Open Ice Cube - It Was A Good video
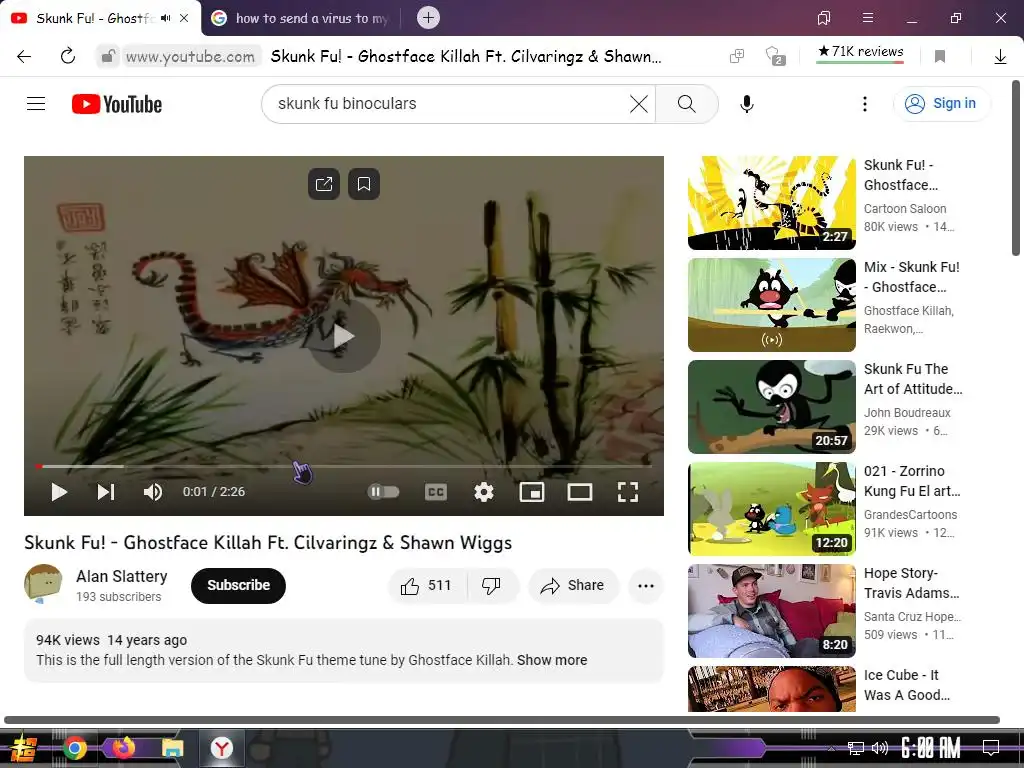 point(771,689)
